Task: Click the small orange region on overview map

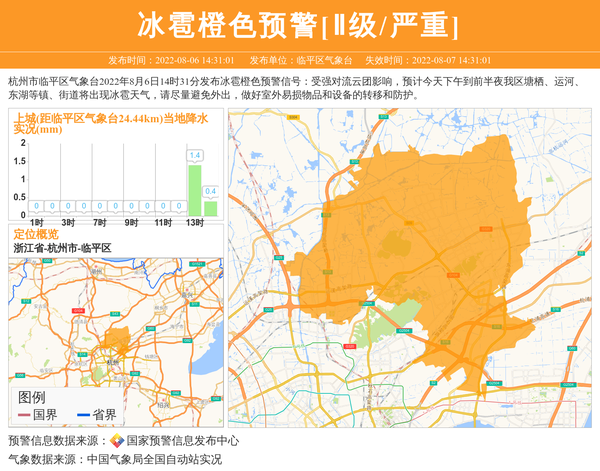Action: [x=119, y=341]
